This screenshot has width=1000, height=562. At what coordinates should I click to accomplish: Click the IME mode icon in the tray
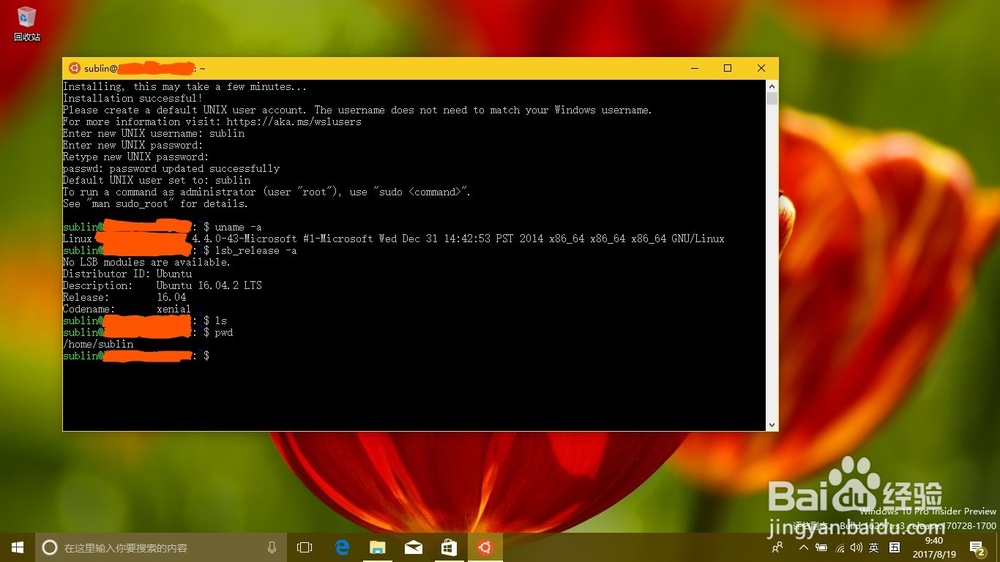(x=895, y=547)
